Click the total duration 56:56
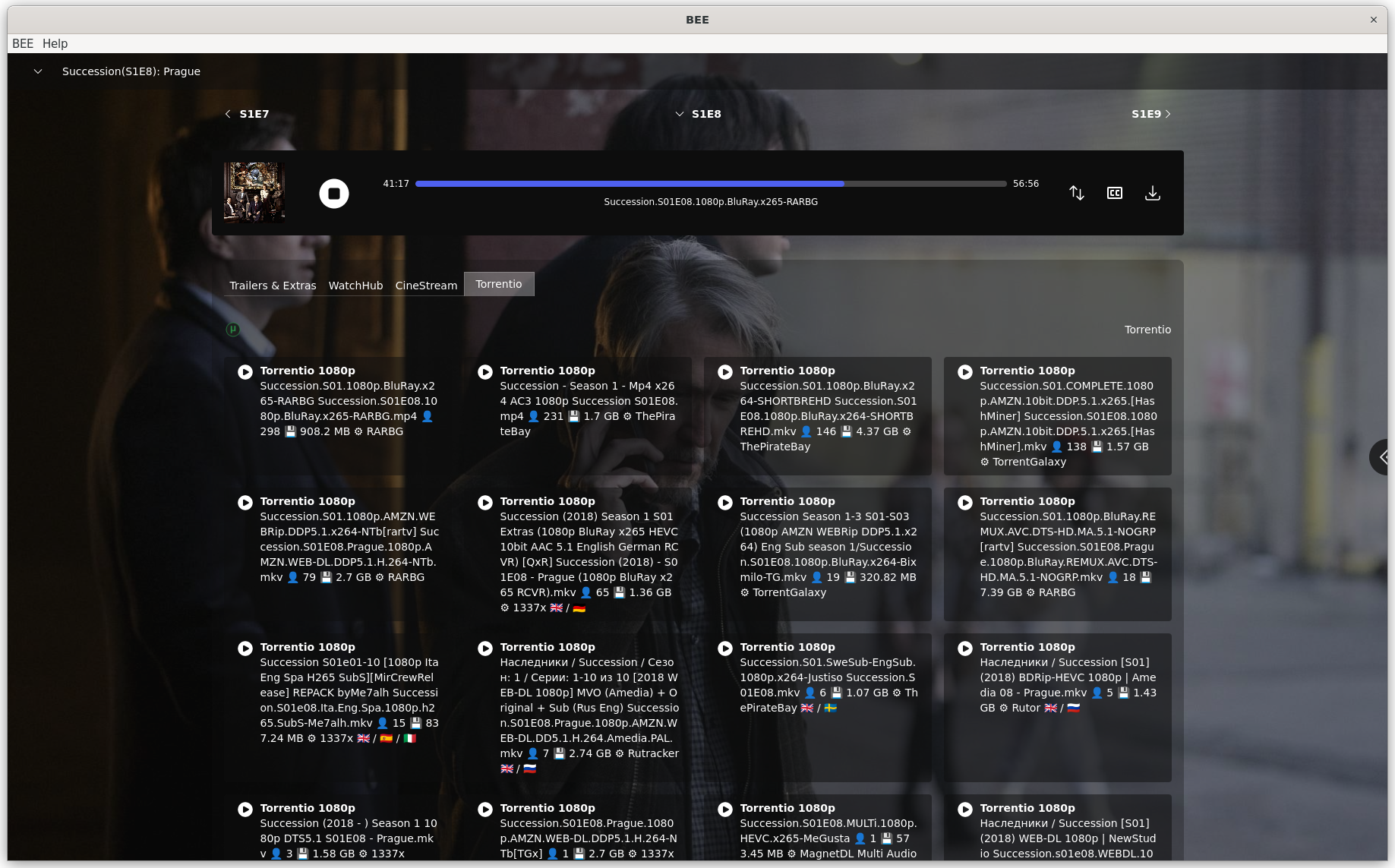 (1026, 184)
